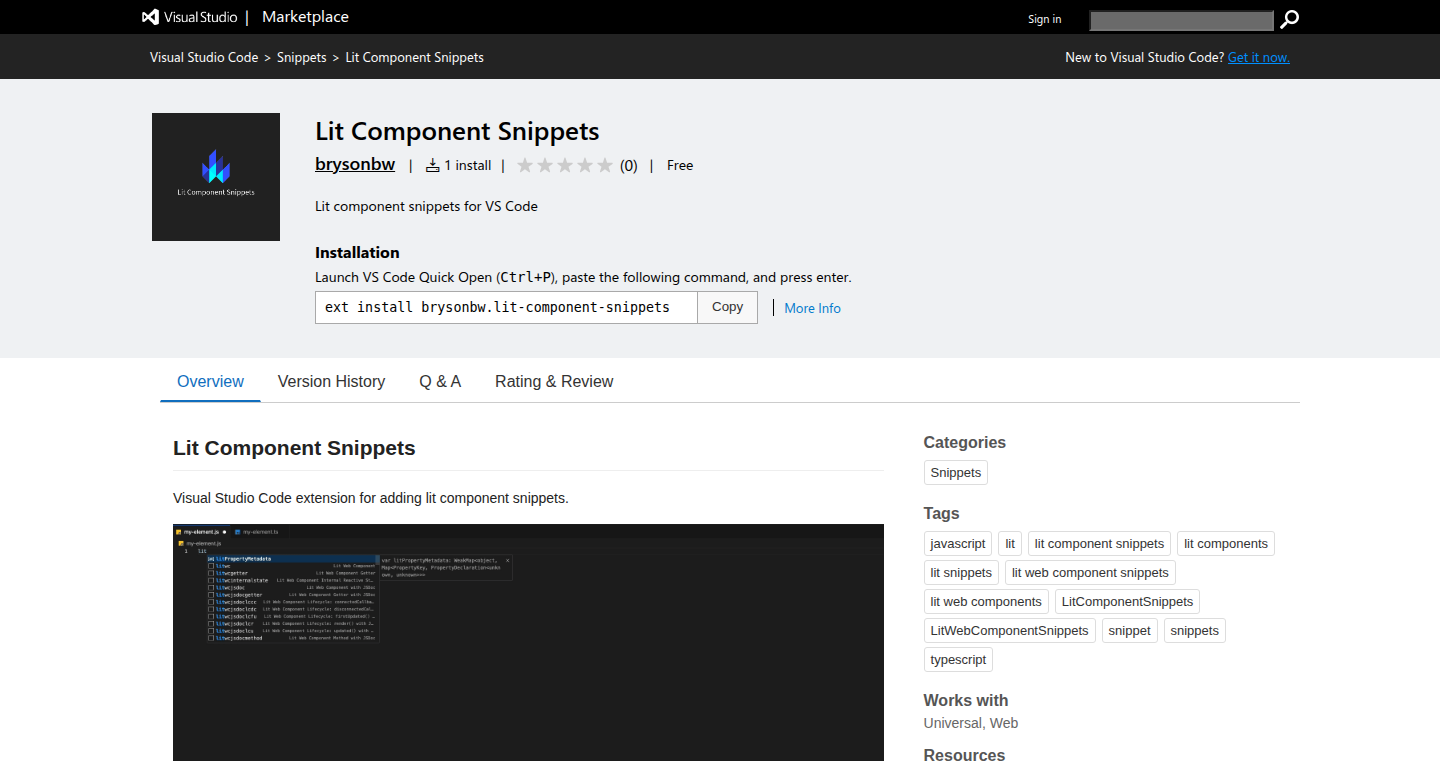Click the Visual Studio logo
Screen dimensions: 1440x761
[190, 17]
